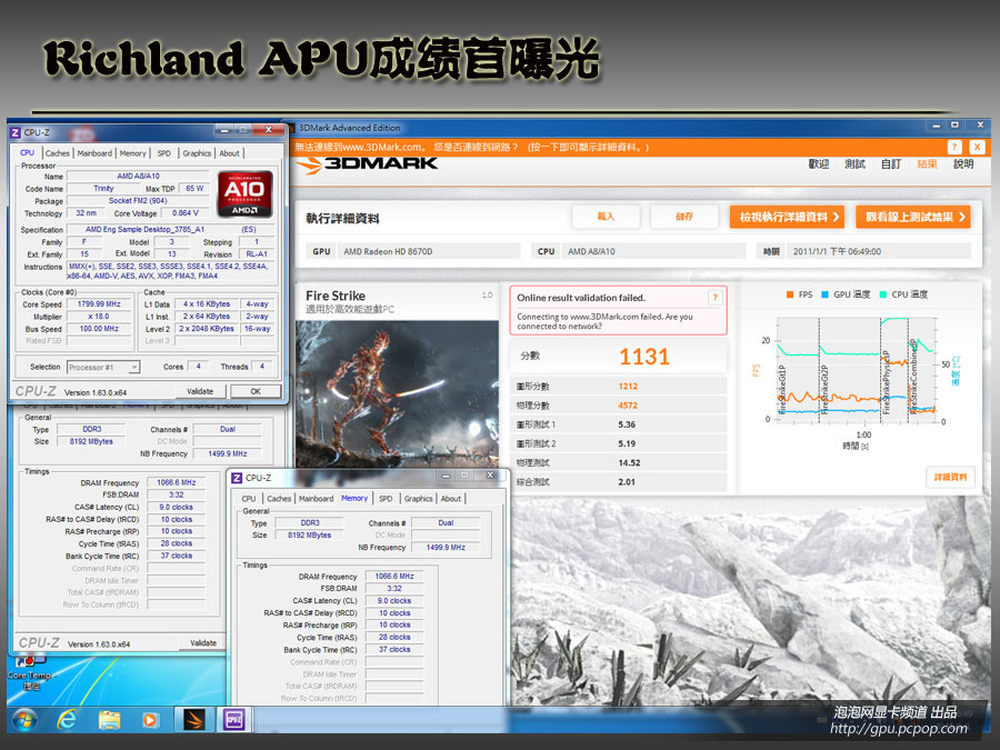Screen dimensions: 1000x750
Task: Click the 儲存 button in 3DMark
Action: [x=684, y=217]
